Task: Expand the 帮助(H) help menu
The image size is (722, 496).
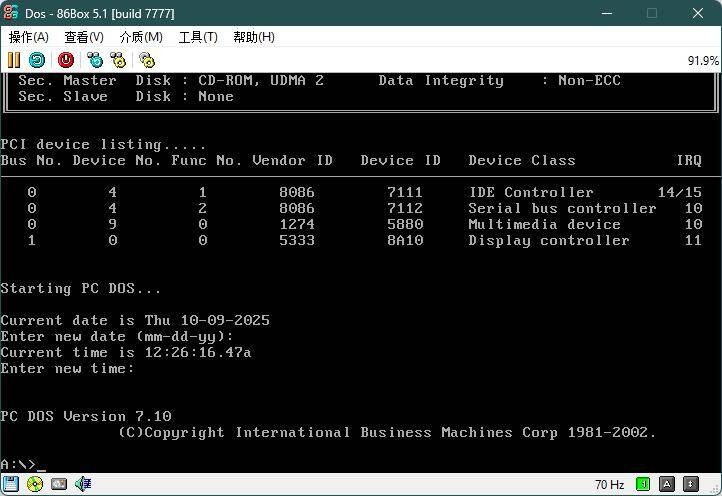Action: click(x=254, y=37)
